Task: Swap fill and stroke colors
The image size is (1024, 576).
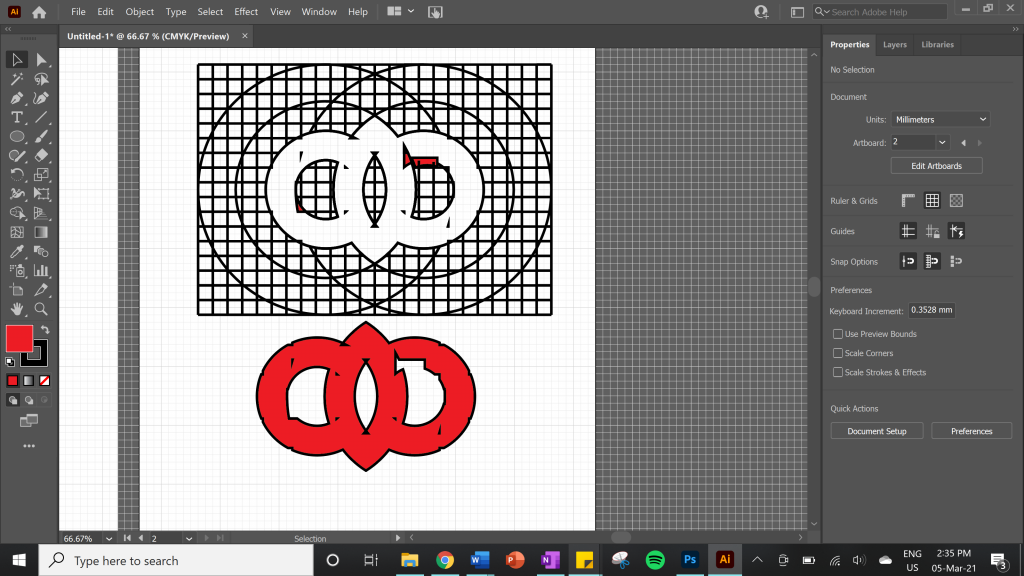Action: click(x=45, y=329)
